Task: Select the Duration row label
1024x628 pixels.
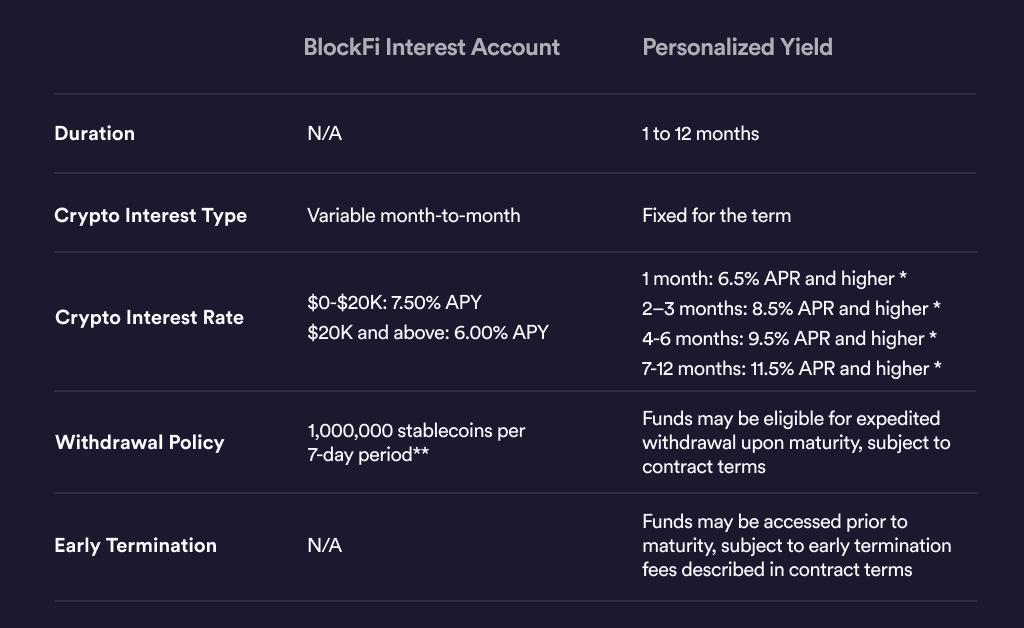Action: click(x=94, y=133)
